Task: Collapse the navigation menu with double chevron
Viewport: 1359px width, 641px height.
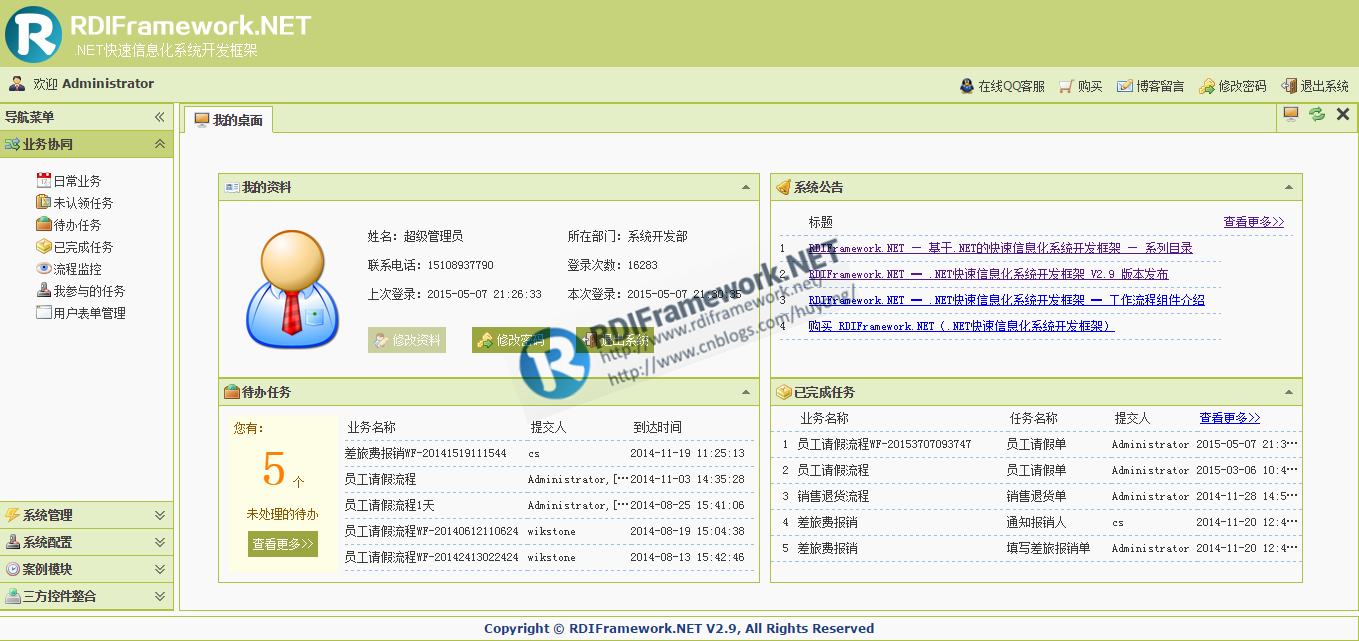Action: [159, 117]
